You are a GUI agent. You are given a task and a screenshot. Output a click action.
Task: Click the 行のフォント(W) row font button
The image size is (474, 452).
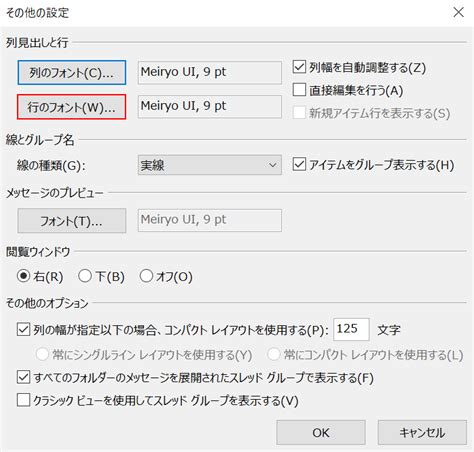[72, 107]
